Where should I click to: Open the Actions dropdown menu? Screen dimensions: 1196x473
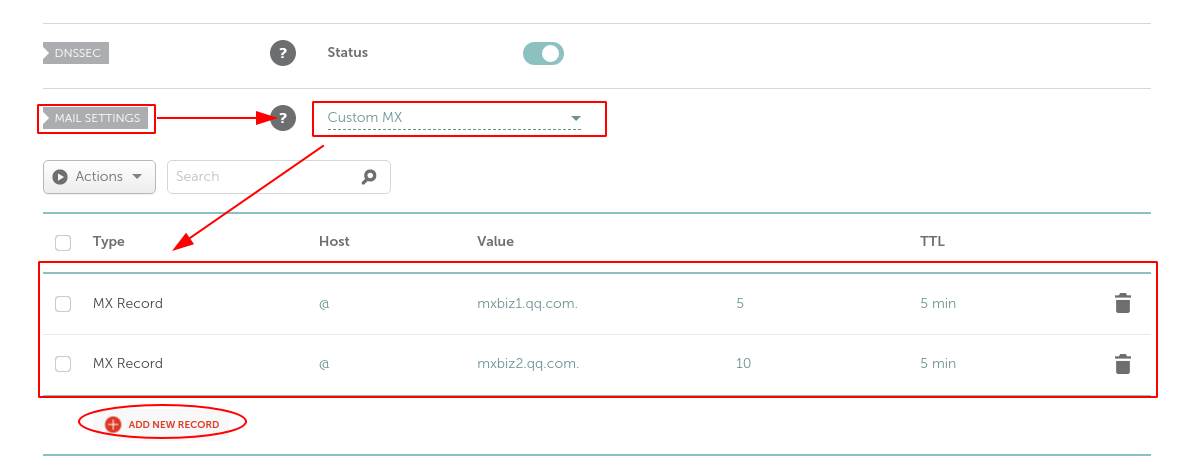click(x=99, y=177)
